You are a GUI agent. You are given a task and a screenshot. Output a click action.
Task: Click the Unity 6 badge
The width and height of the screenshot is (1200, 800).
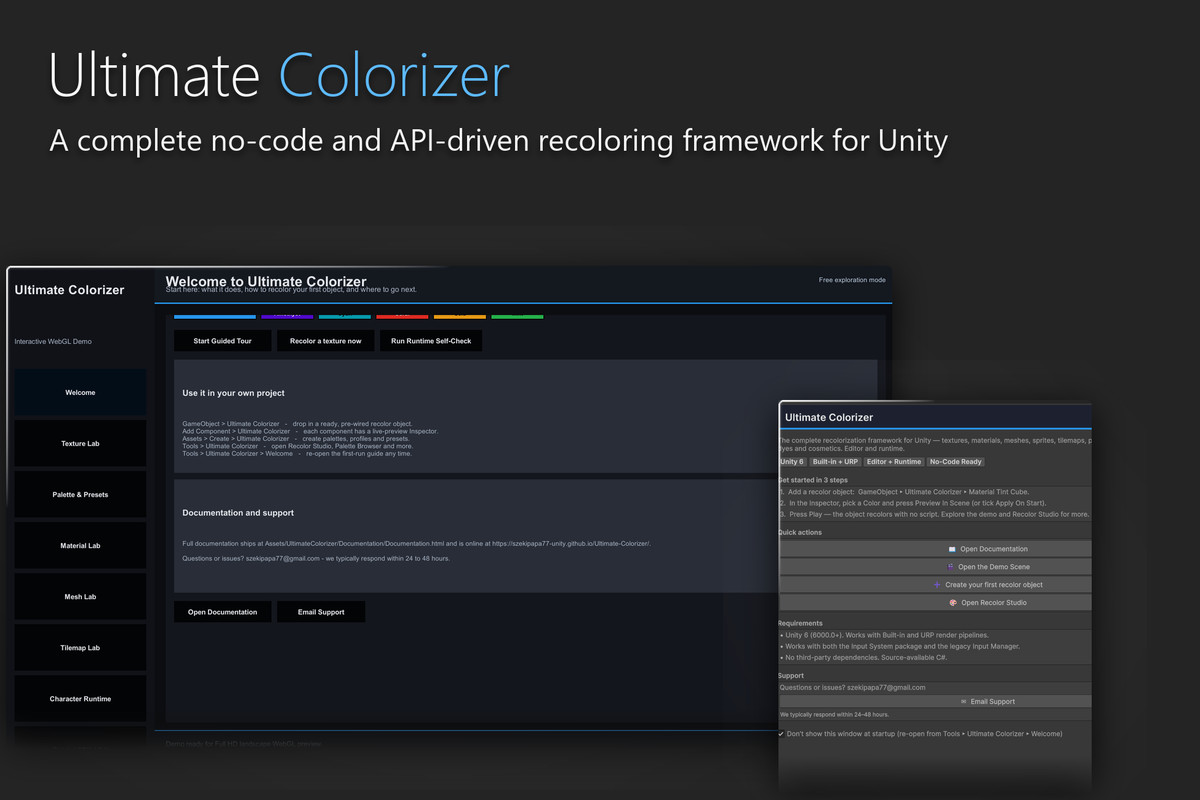[x=791, y=462]
